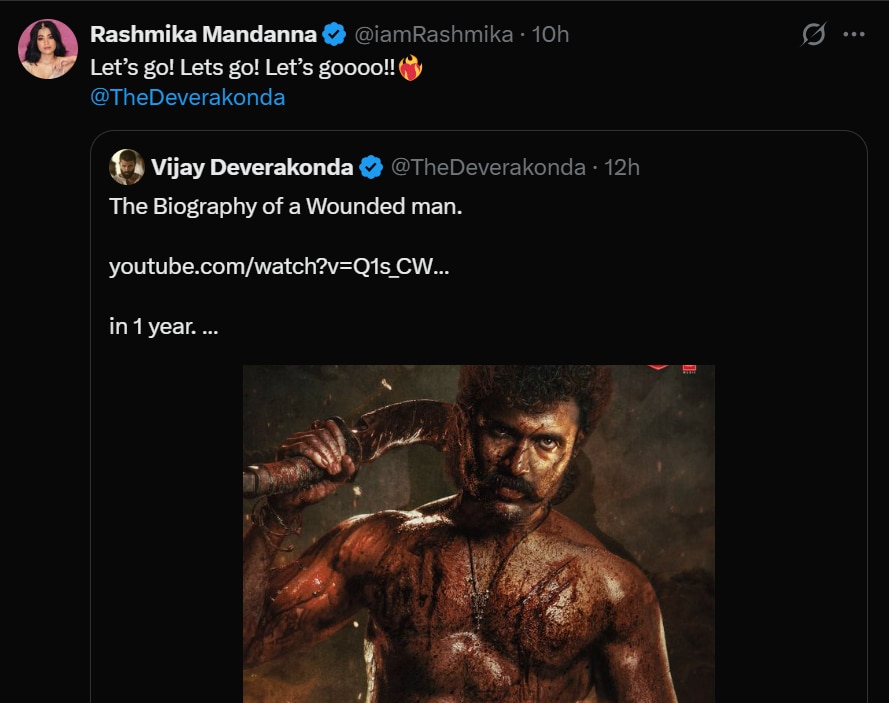Open the youtube.com/watch link text
The height and width of the screenshot is (703, 889).
click(279, 267)
